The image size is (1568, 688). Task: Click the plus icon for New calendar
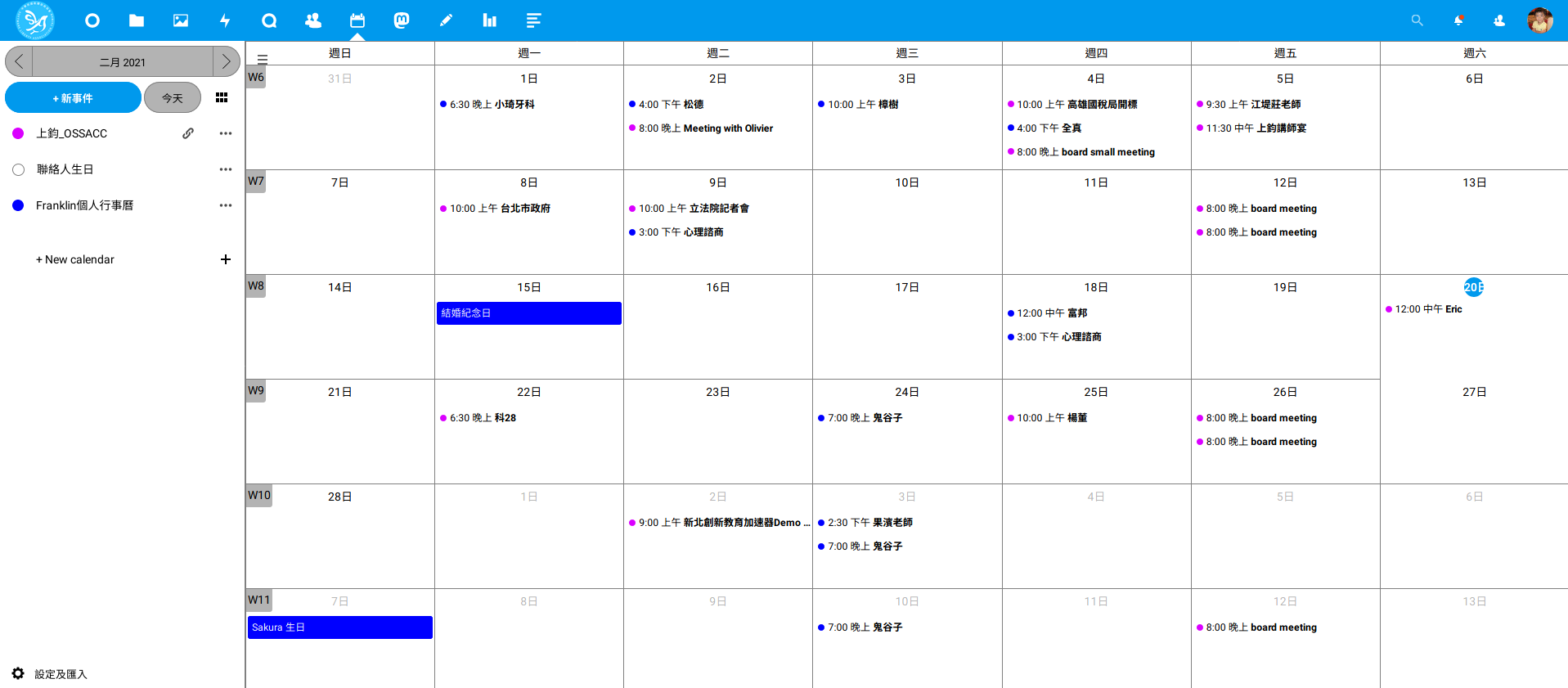[226, 259]
